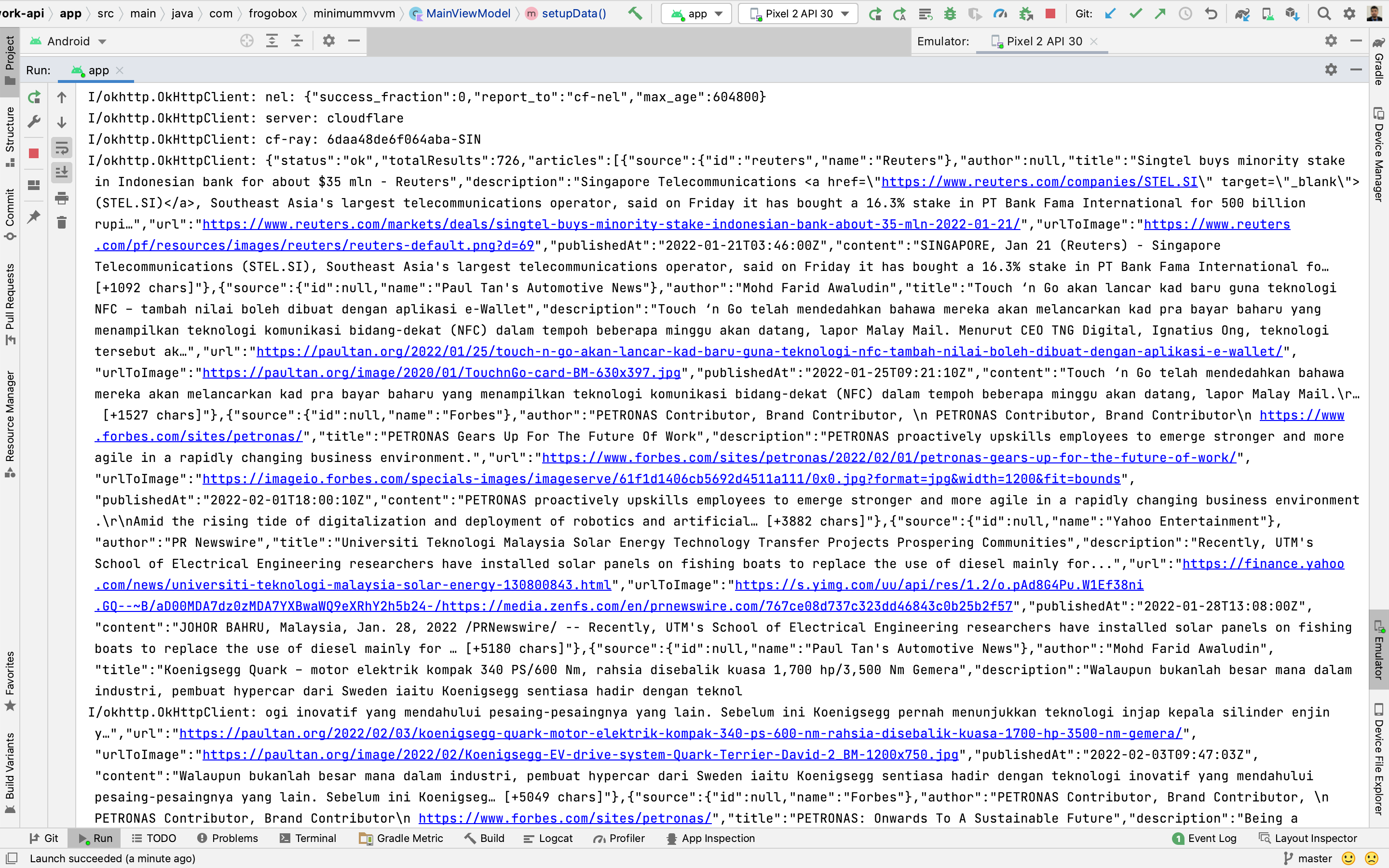
Task: Click the master git branch widget
Action: tap(1307, 858)
